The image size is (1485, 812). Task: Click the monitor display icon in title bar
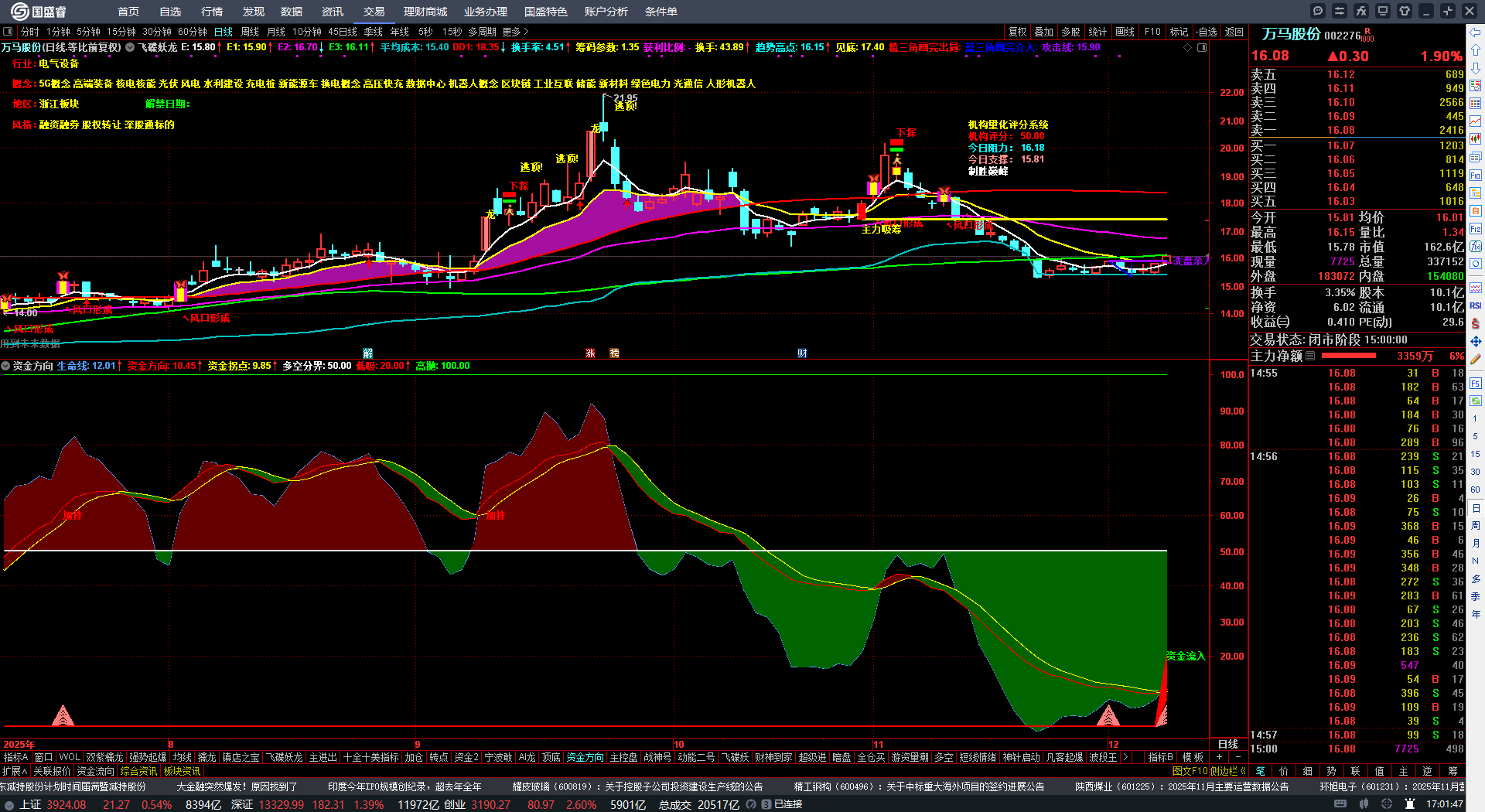tap(1383, 11)
